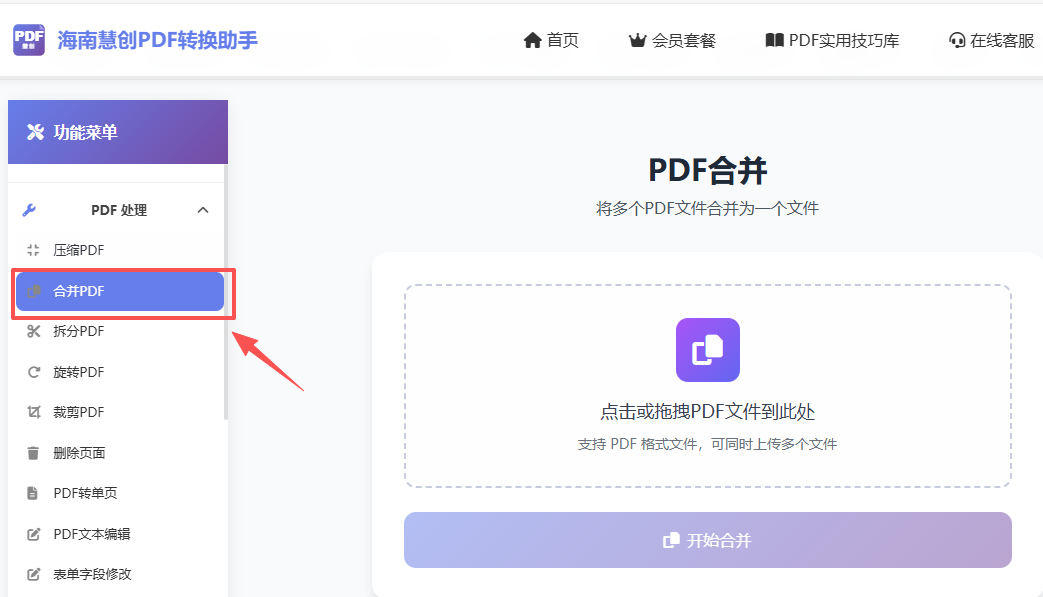Click the 支持 PDF 格式文件 hint text
1043x597 pixels.
coord(708,444)
